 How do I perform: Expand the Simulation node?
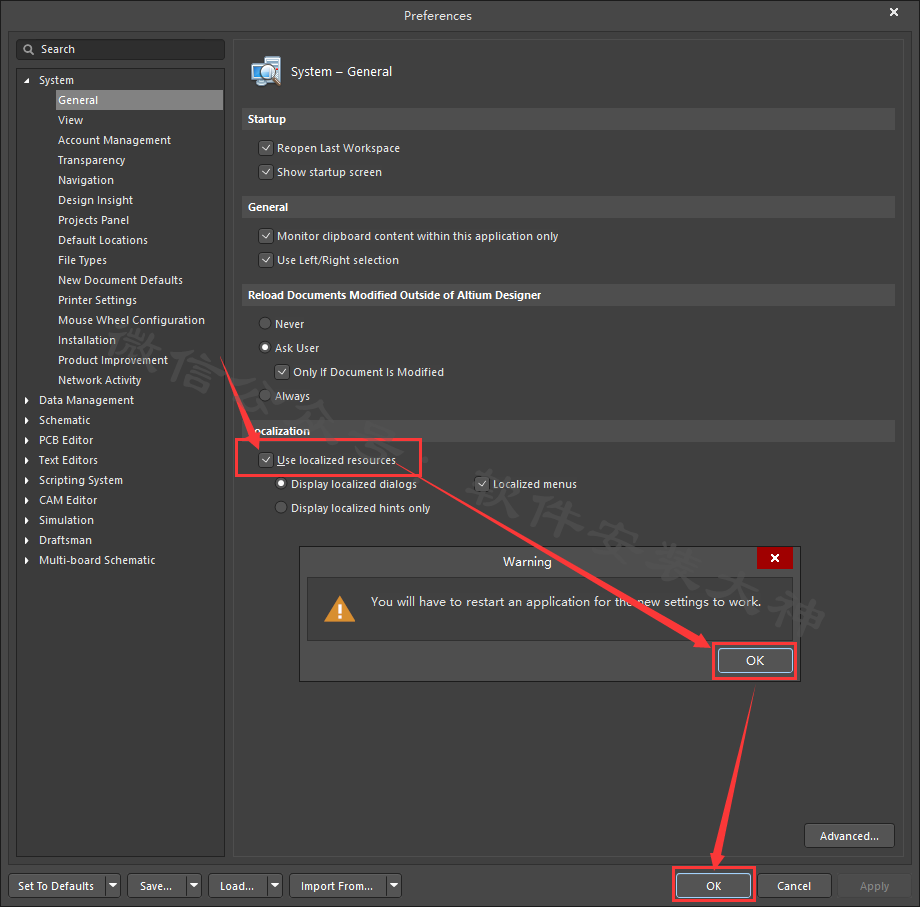coord(26,520)
